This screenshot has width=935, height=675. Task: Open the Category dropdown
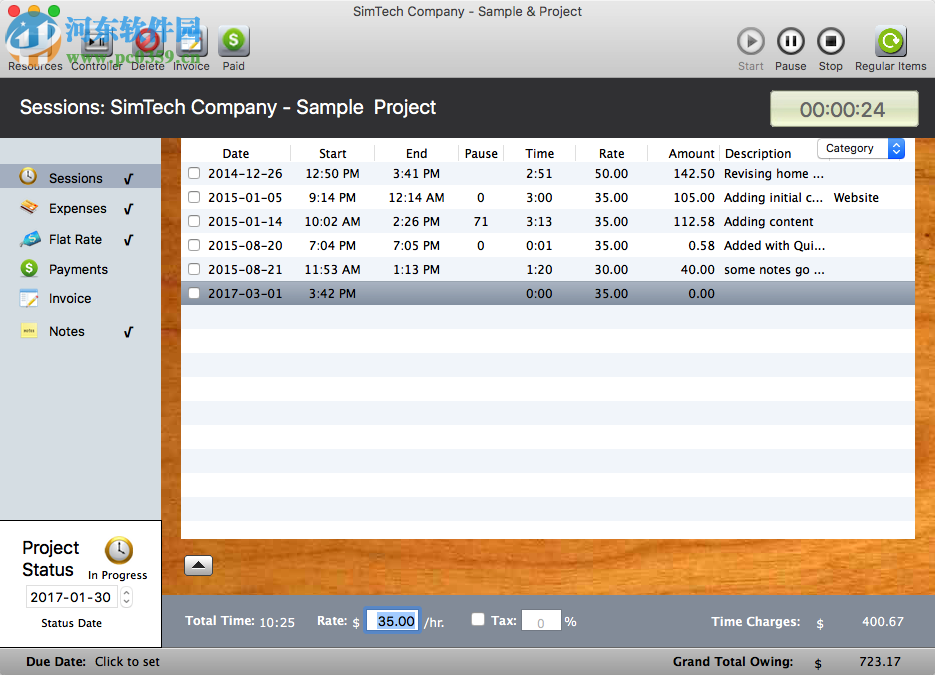point(860,148)
